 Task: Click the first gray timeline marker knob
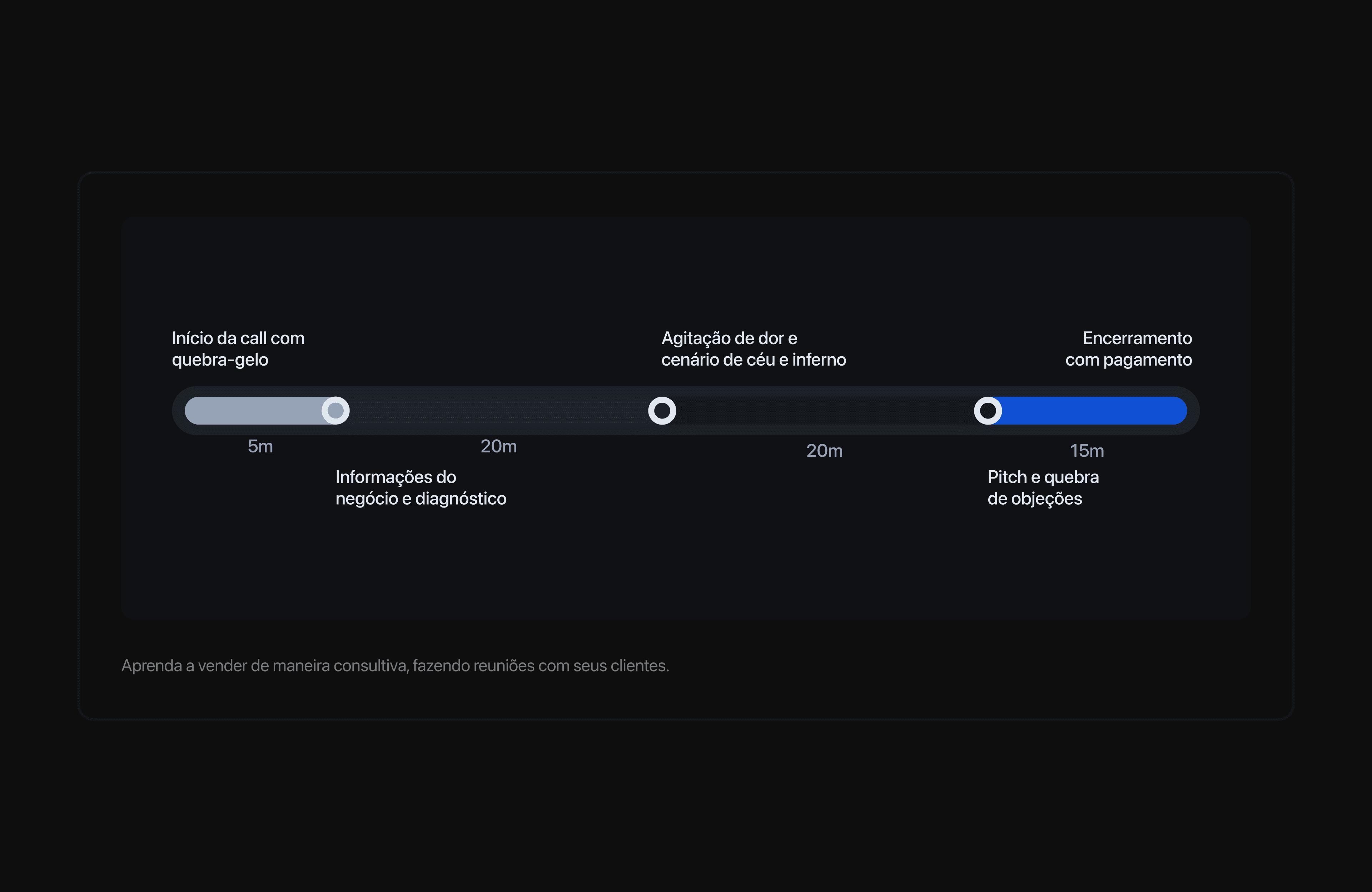click(x=335, y=411)
